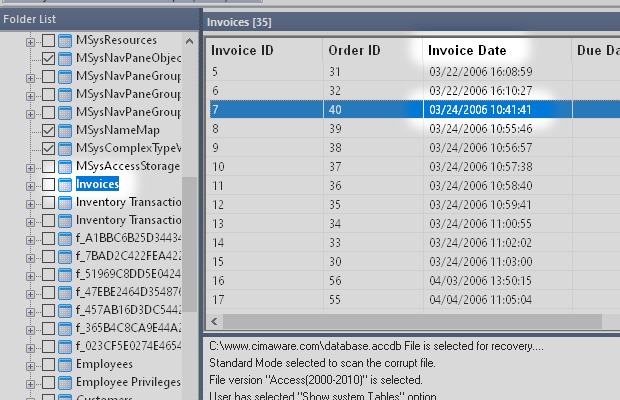Click the table icon beside Employee Privileges
The width and height of the screenshot is (620, 400).
click(x=66, y=382)
